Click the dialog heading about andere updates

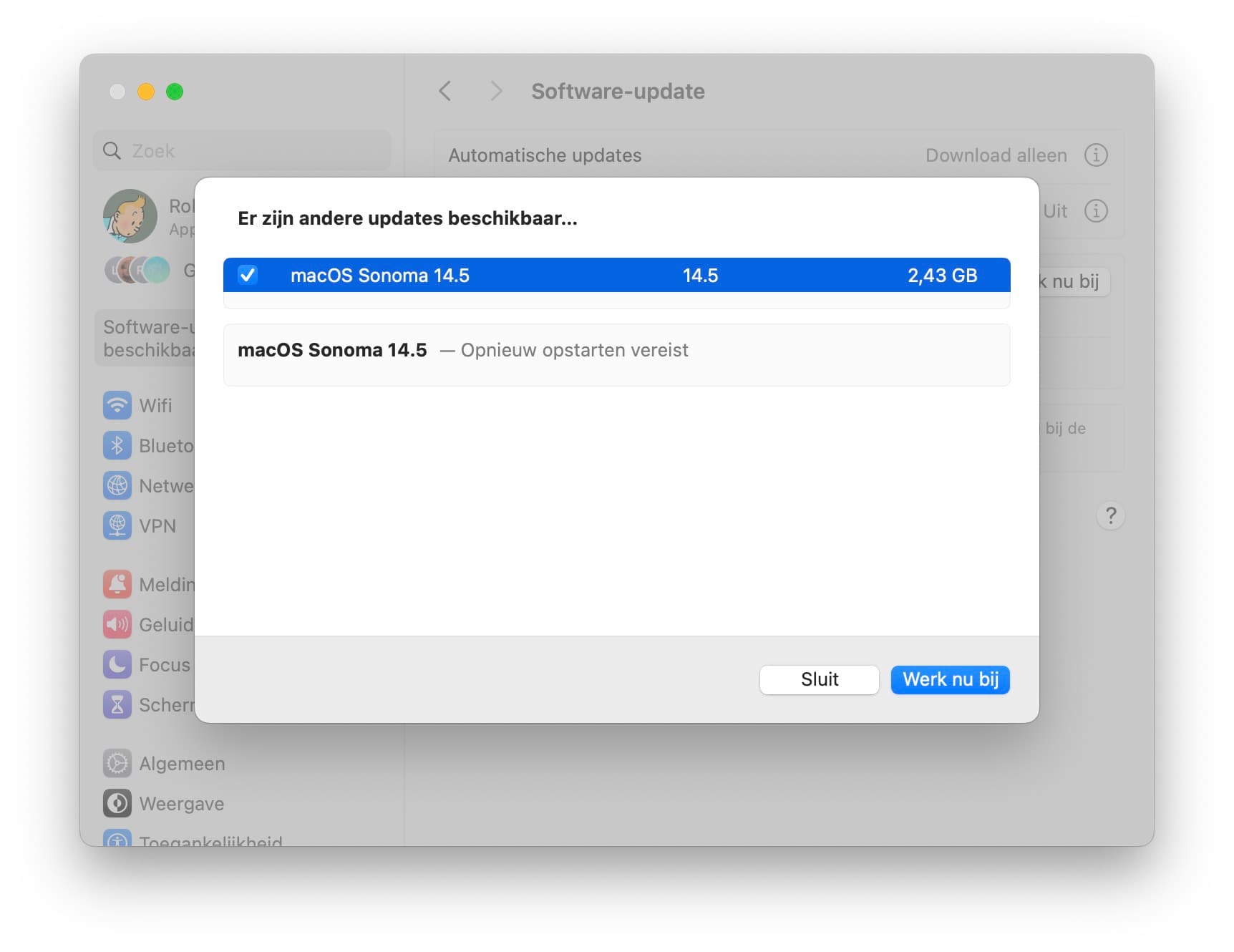click(407, 218)
